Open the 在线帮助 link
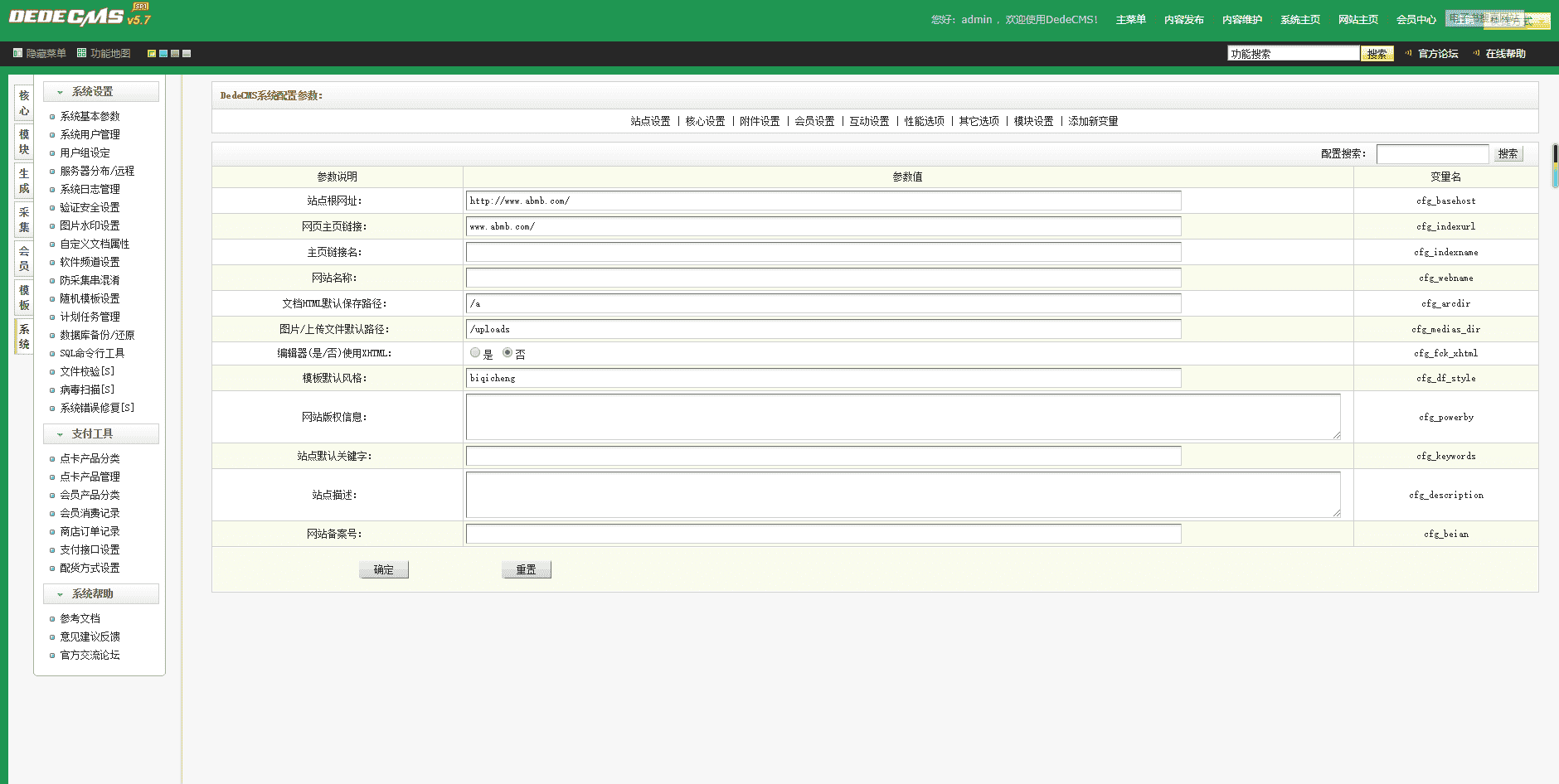1559x784 pixels. (1506, 54)
